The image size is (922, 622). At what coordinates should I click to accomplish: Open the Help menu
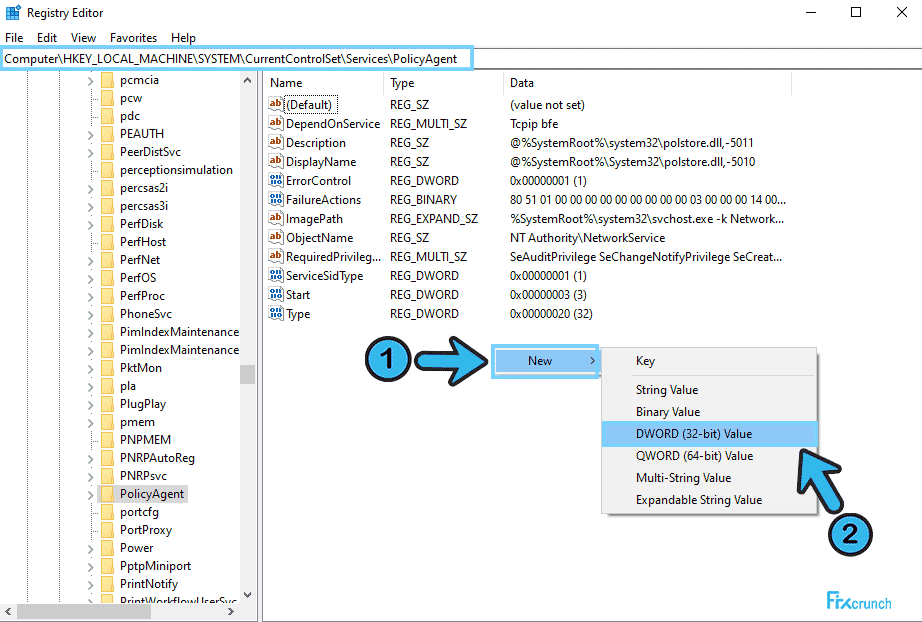pos(183,38)
